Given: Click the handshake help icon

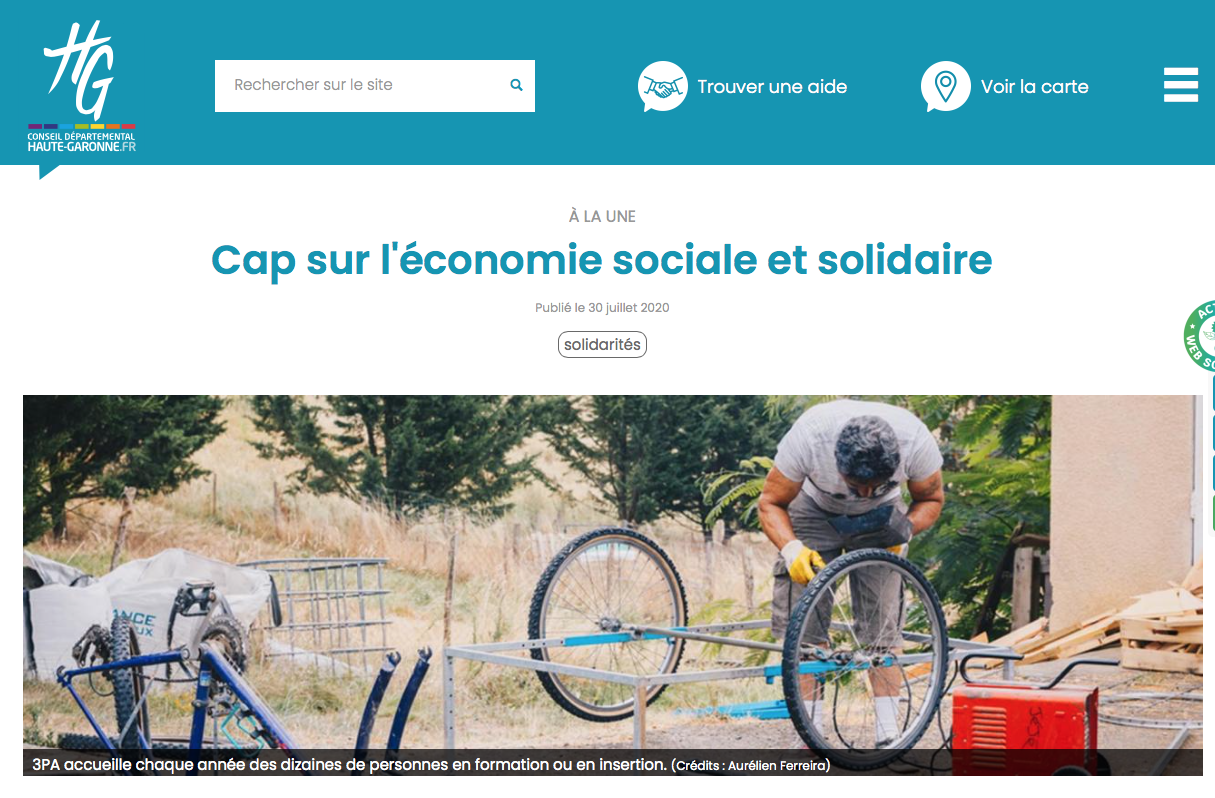Looking at the screenshot, I should click(x=662, y=86).
